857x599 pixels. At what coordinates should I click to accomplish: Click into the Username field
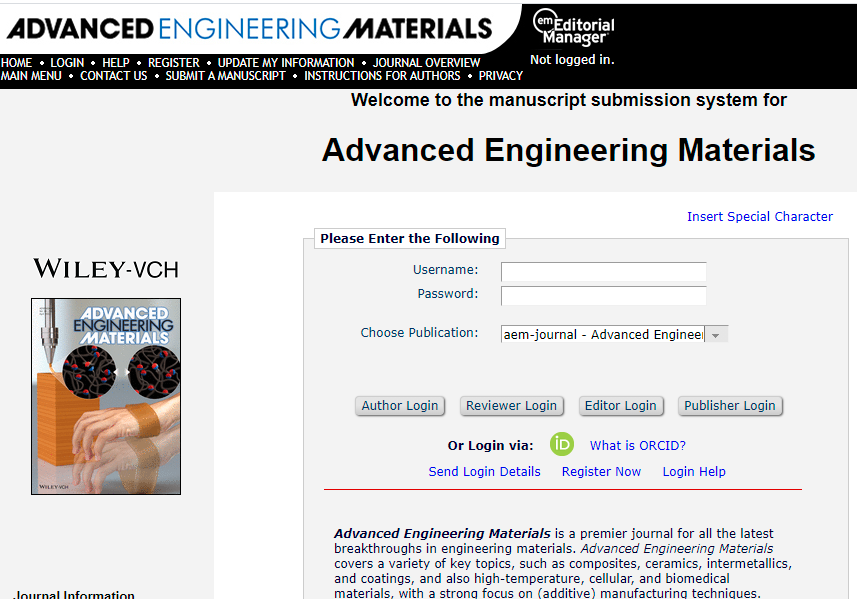pos(603,271)
